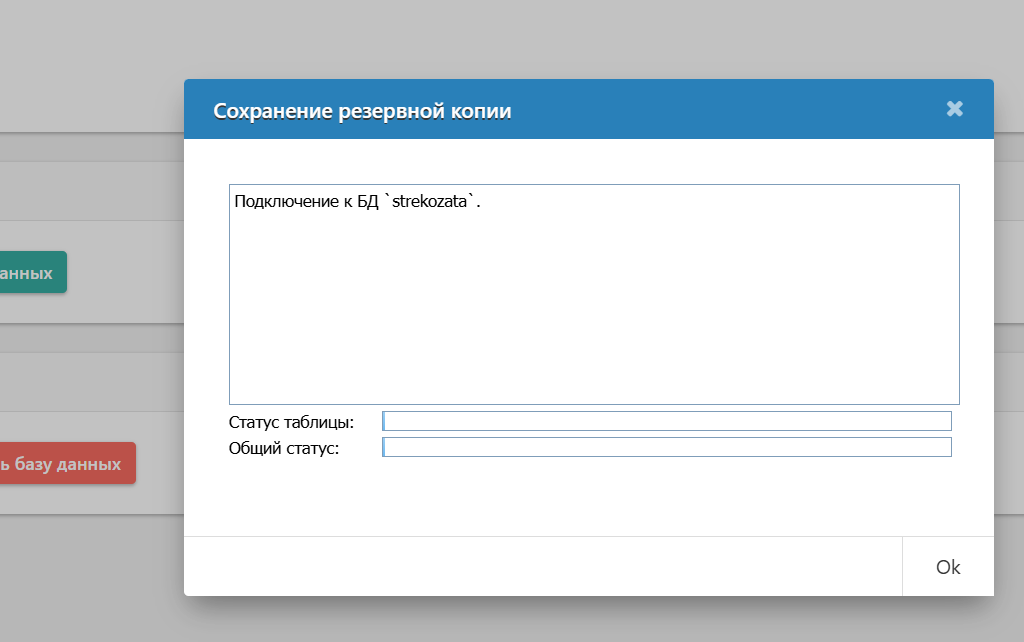Click the Общий статус progress bar
The image size is (1024, 642).
point(667,447)
